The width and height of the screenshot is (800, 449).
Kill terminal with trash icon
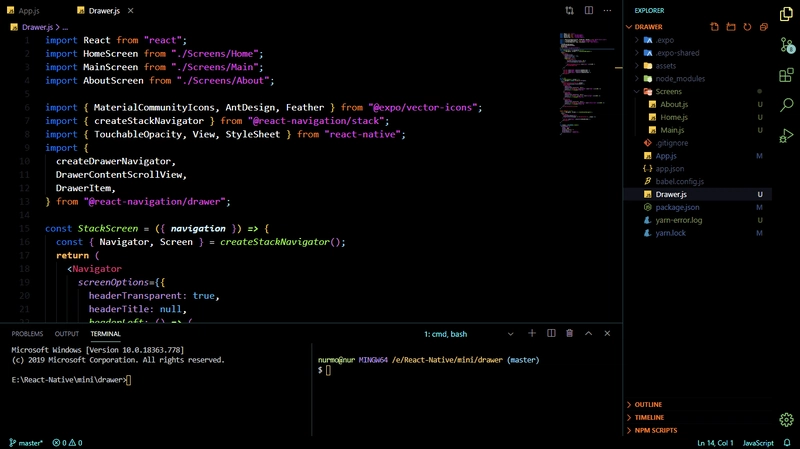coord(569,333)
